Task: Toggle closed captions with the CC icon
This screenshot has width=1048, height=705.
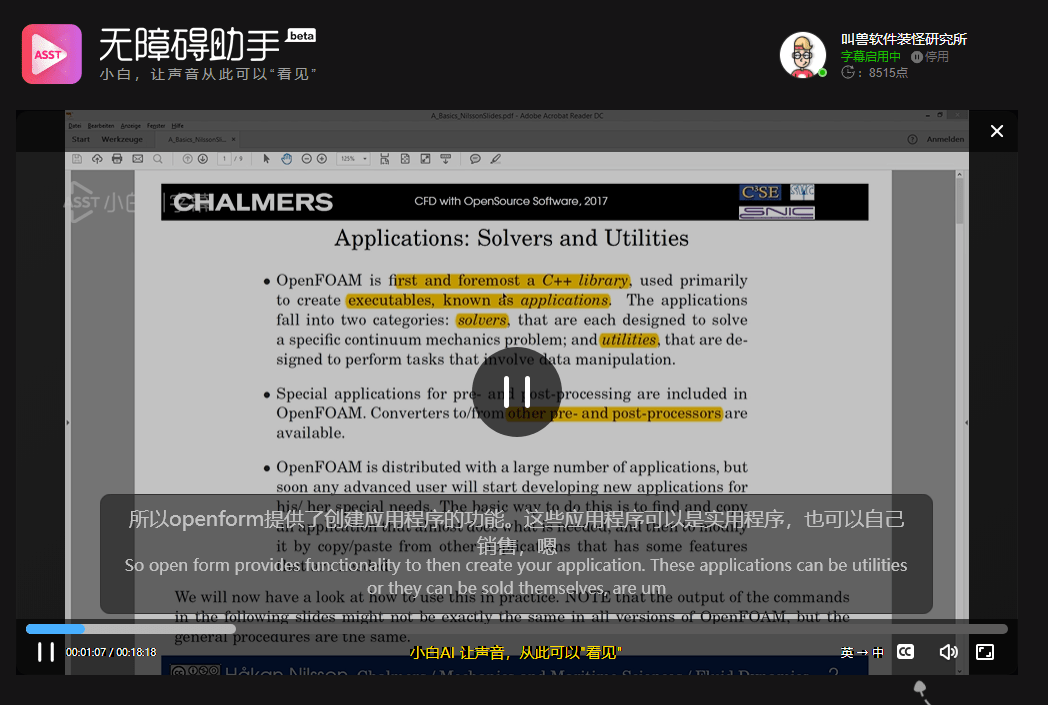Action: [x=905, y=652]
